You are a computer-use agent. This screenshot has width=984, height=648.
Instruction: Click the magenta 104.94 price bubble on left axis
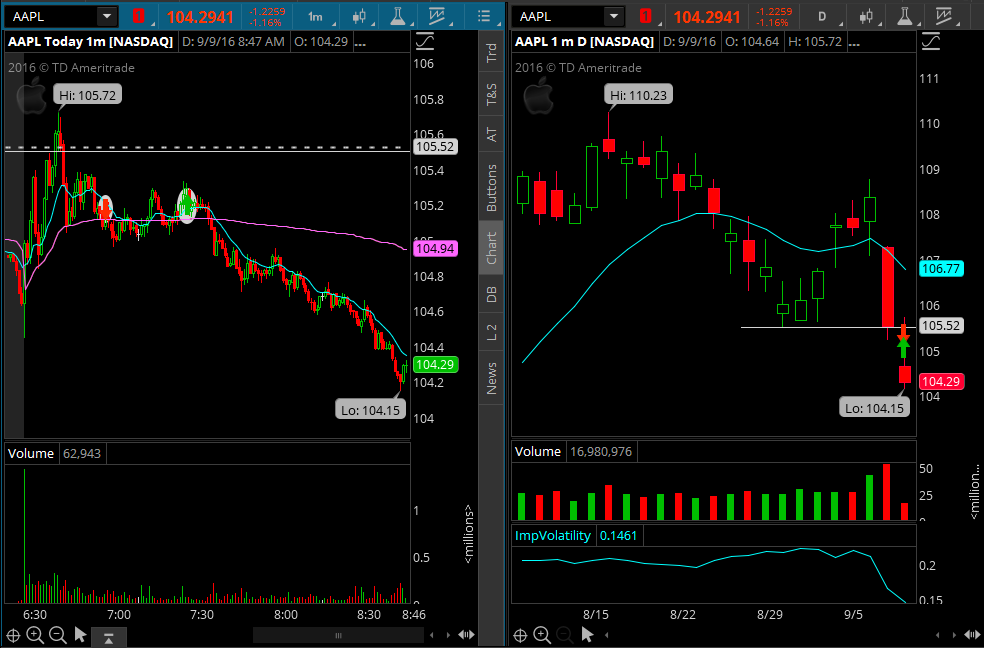coord(435,248)
